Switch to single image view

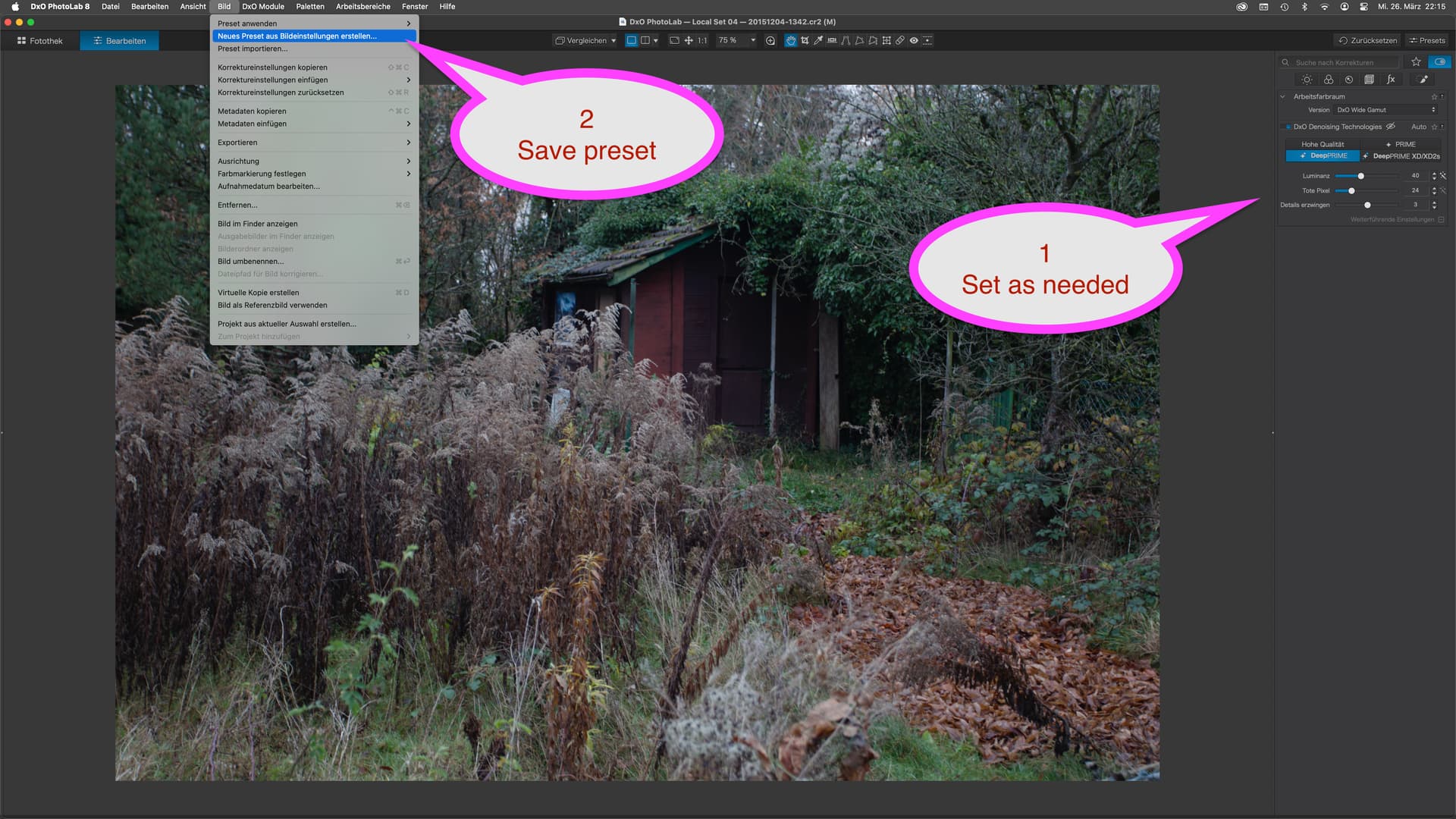631,40
